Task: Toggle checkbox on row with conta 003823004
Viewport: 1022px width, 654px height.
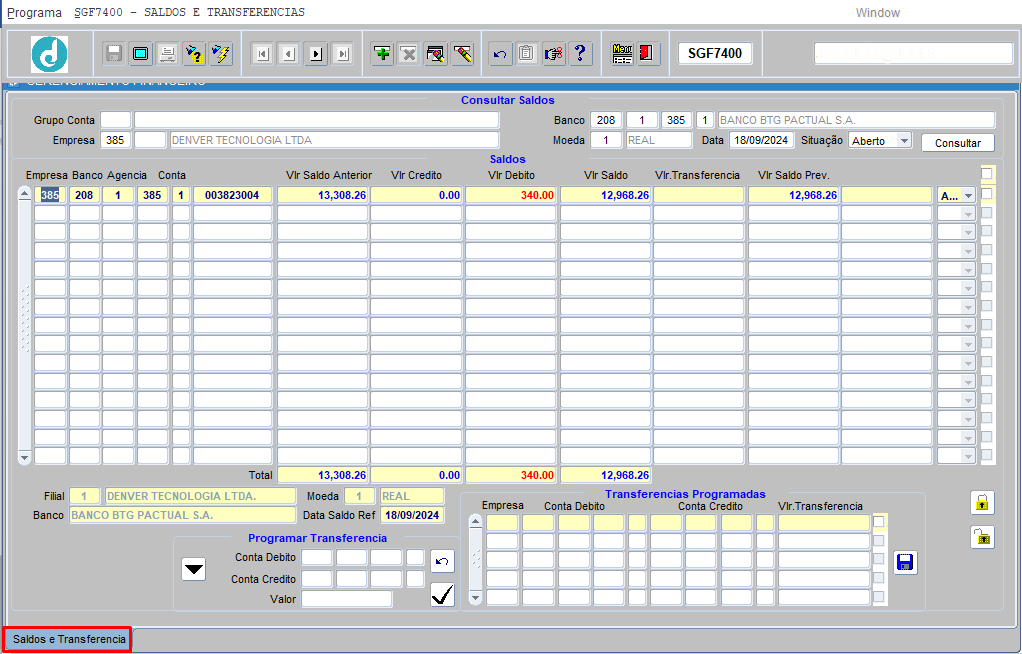Action: click(987, 194)
